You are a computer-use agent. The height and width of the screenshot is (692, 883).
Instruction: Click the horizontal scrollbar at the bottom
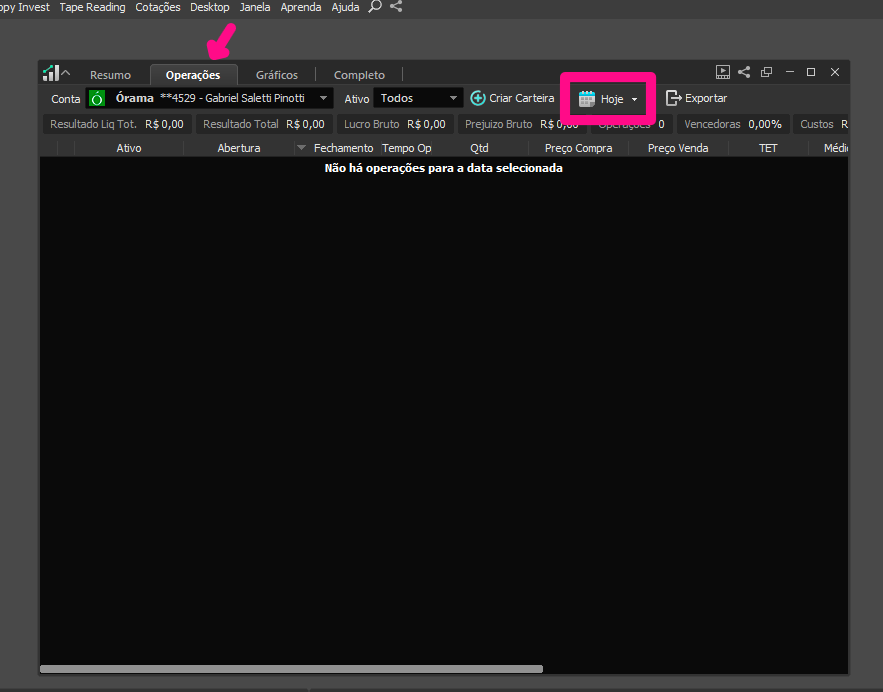(291, 669)
